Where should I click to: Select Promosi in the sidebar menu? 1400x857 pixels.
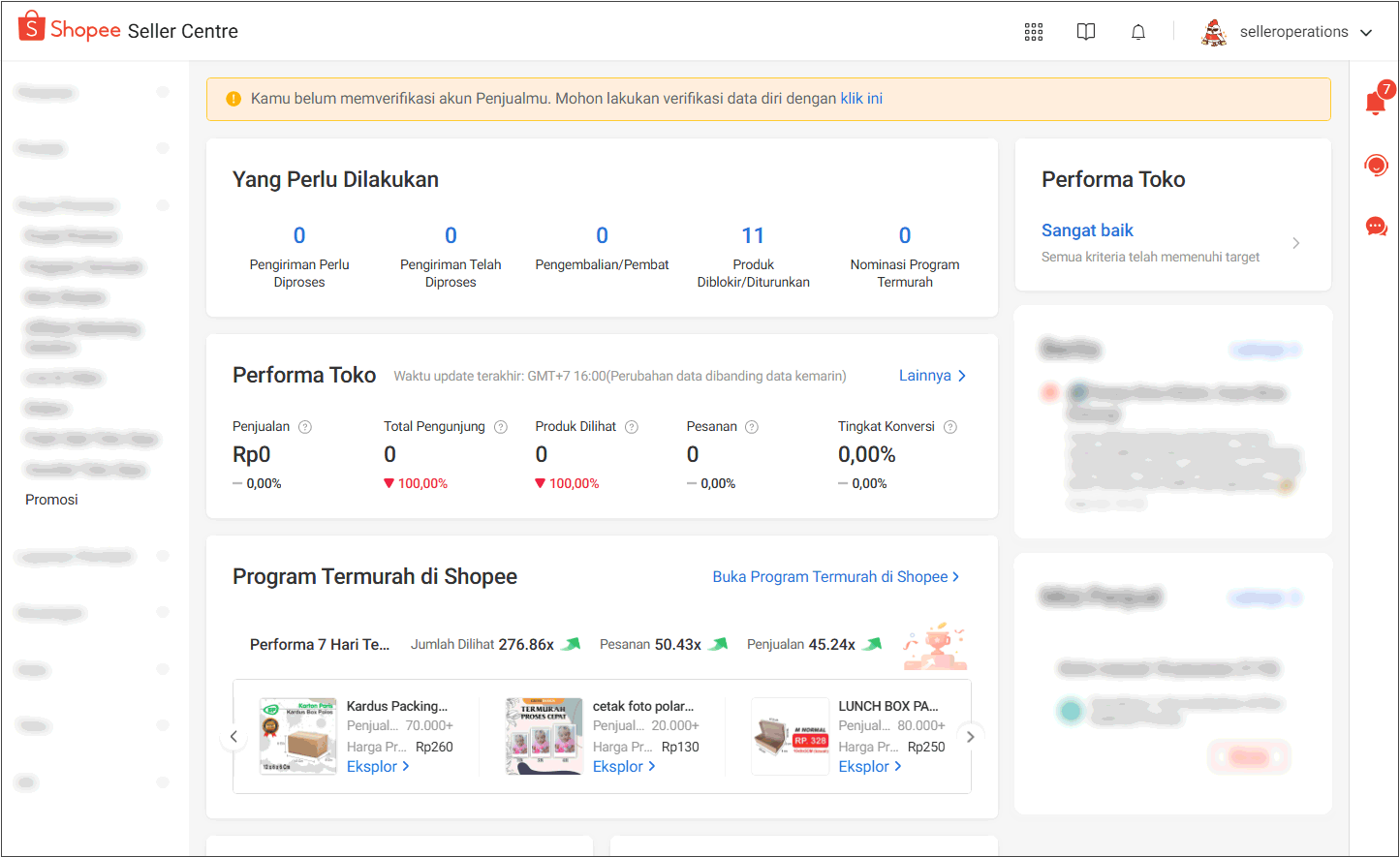click(51, 500)
